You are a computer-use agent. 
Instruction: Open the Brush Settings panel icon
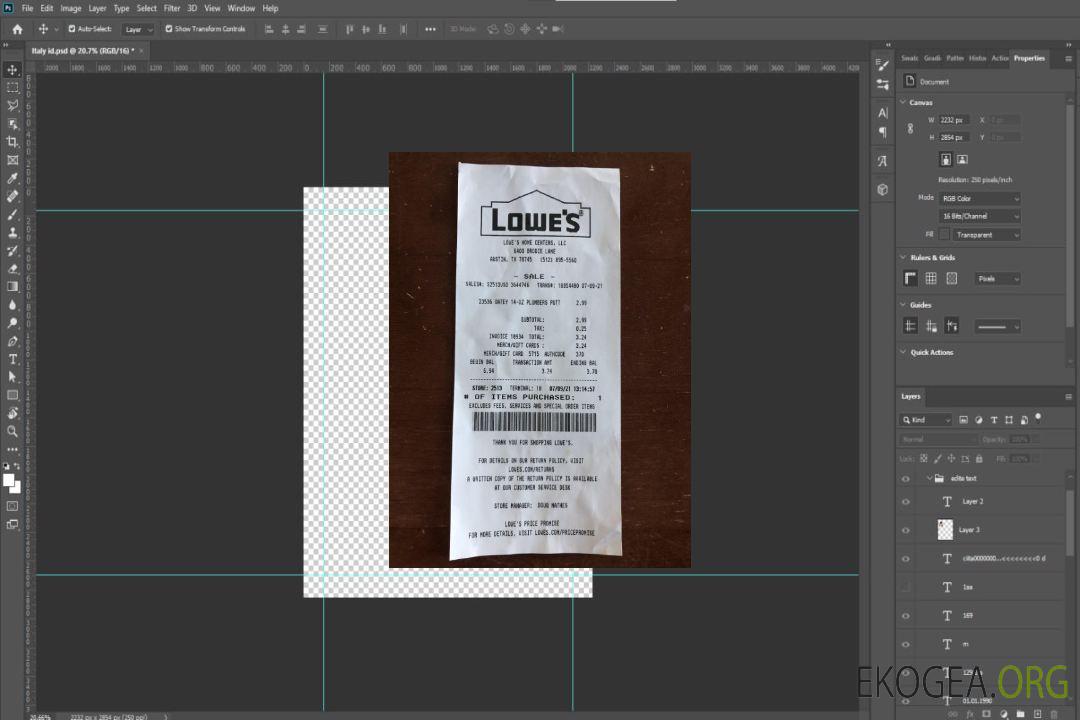883,65
